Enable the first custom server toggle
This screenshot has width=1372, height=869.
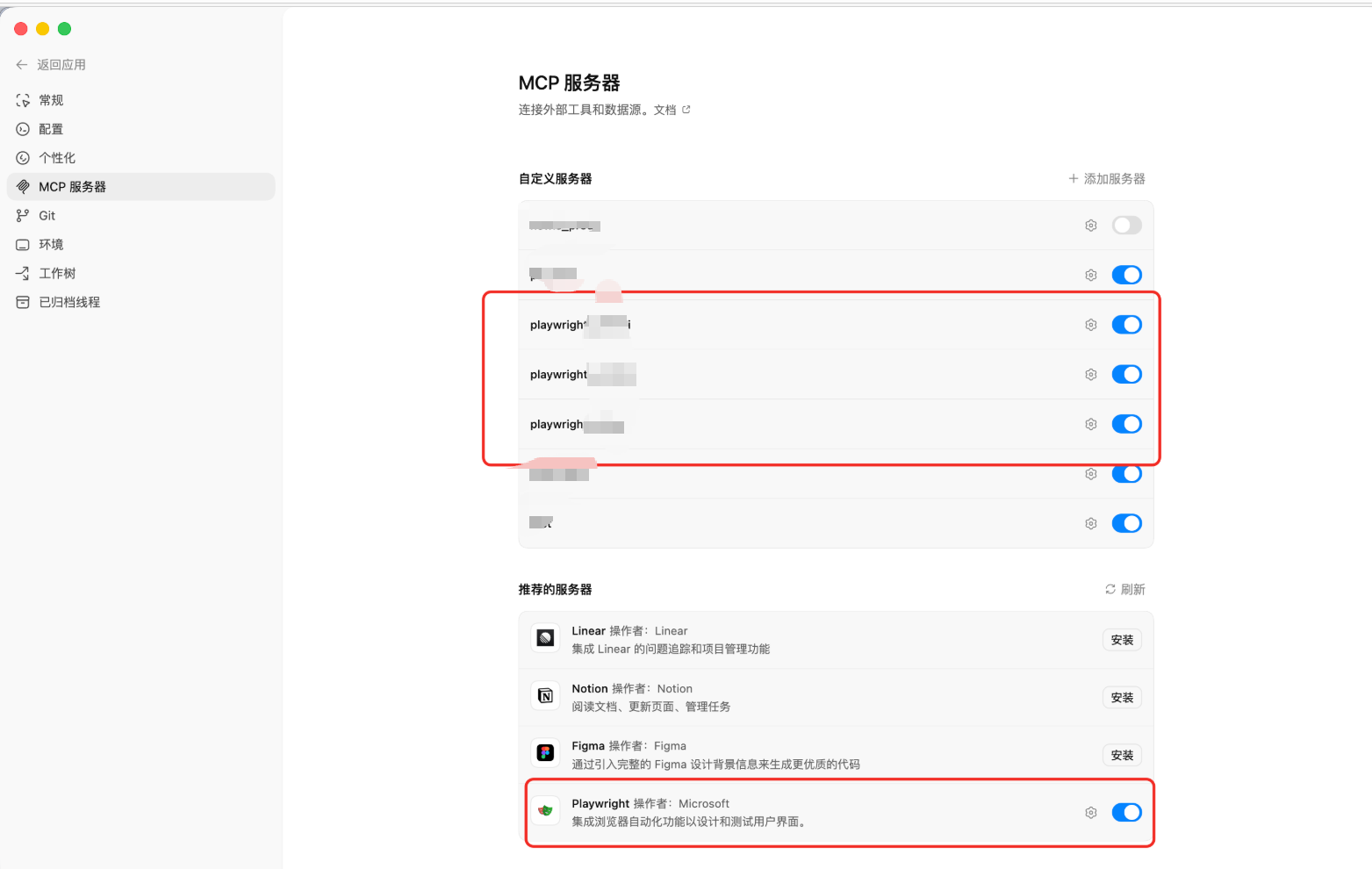click(1126, 226)
